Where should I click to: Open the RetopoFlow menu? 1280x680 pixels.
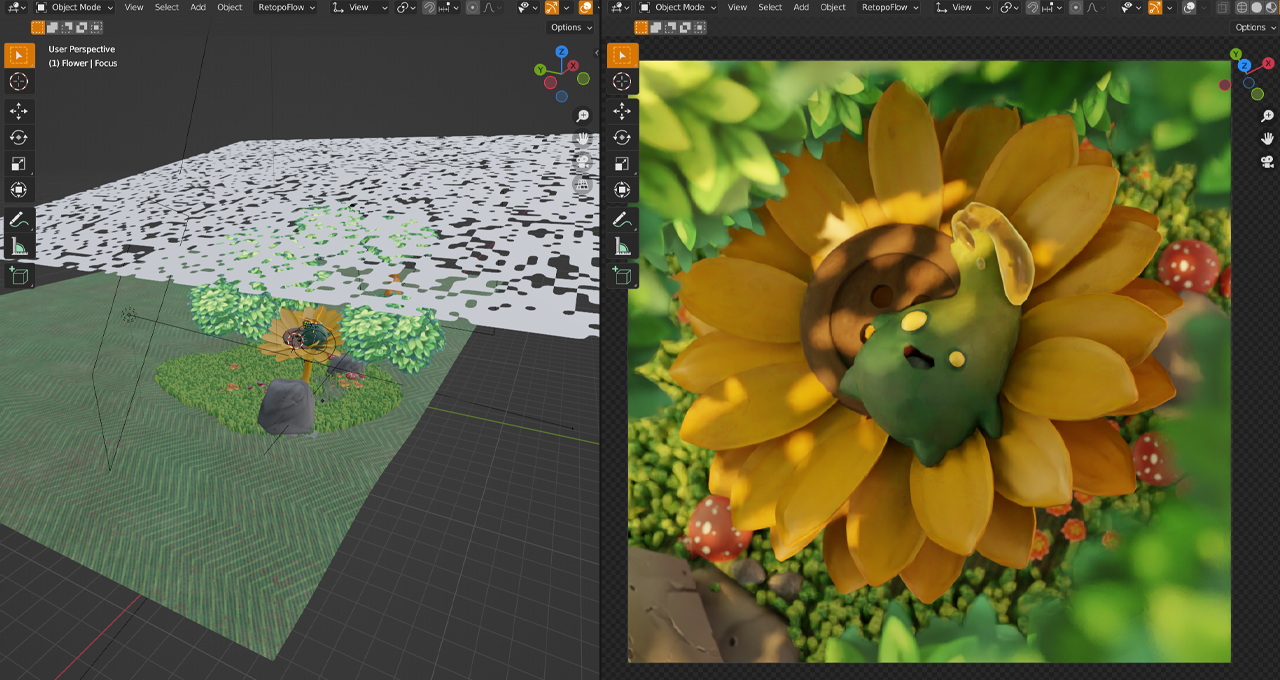(283, 7)
